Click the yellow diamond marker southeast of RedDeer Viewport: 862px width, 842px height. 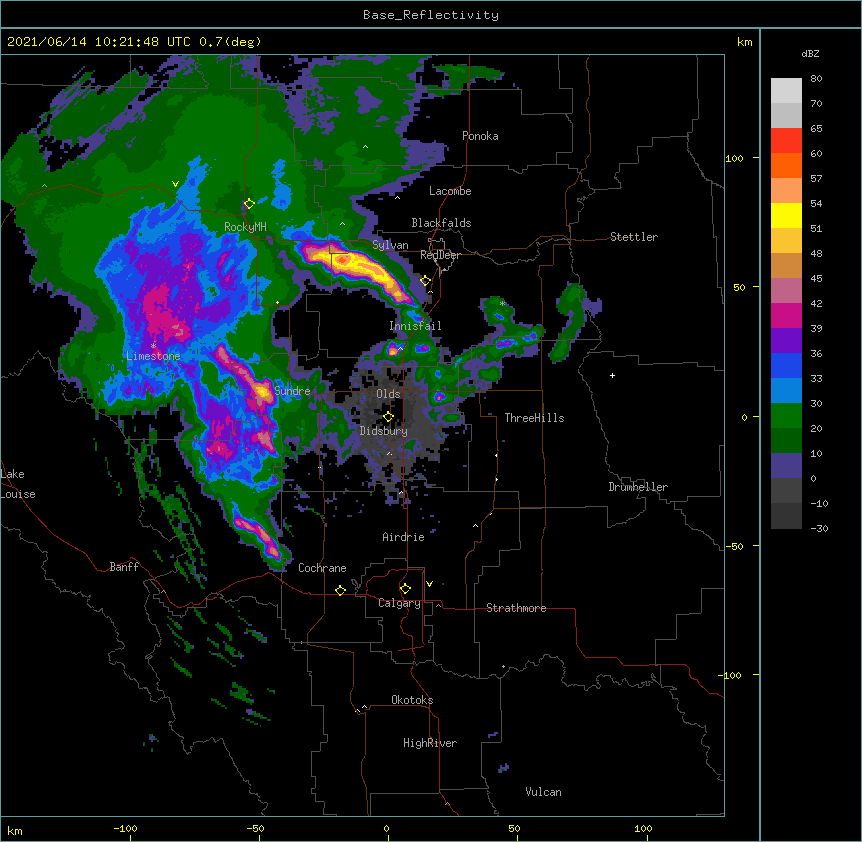coord(425,281)
